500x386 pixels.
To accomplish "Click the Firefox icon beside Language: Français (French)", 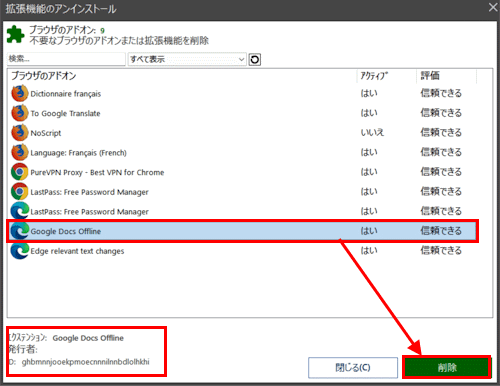I will coord(20,152).
